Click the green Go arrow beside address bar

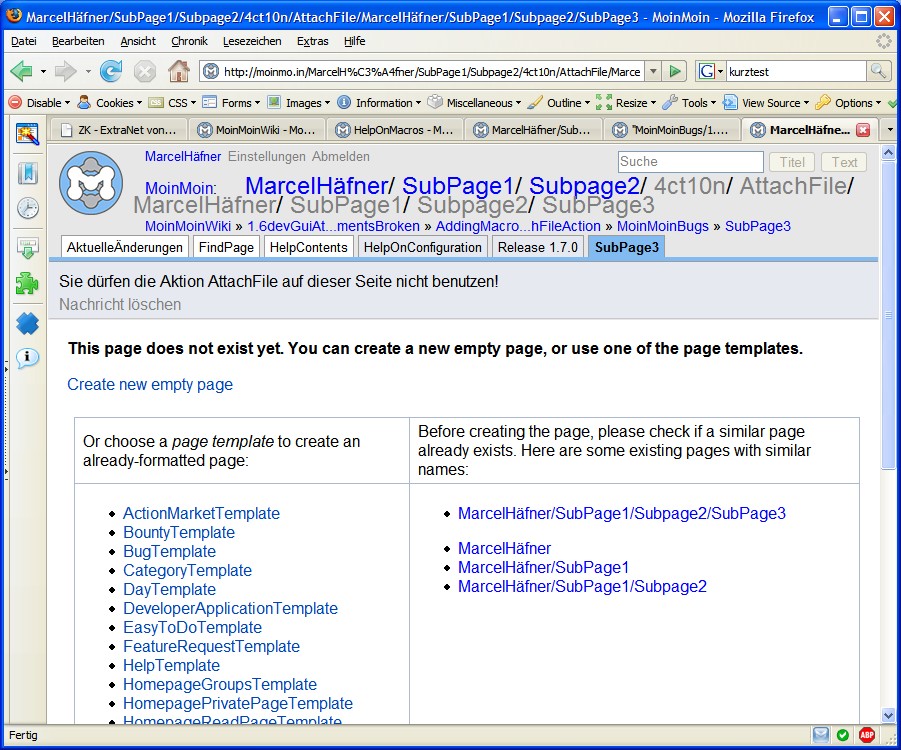click(x=675, y=71)
